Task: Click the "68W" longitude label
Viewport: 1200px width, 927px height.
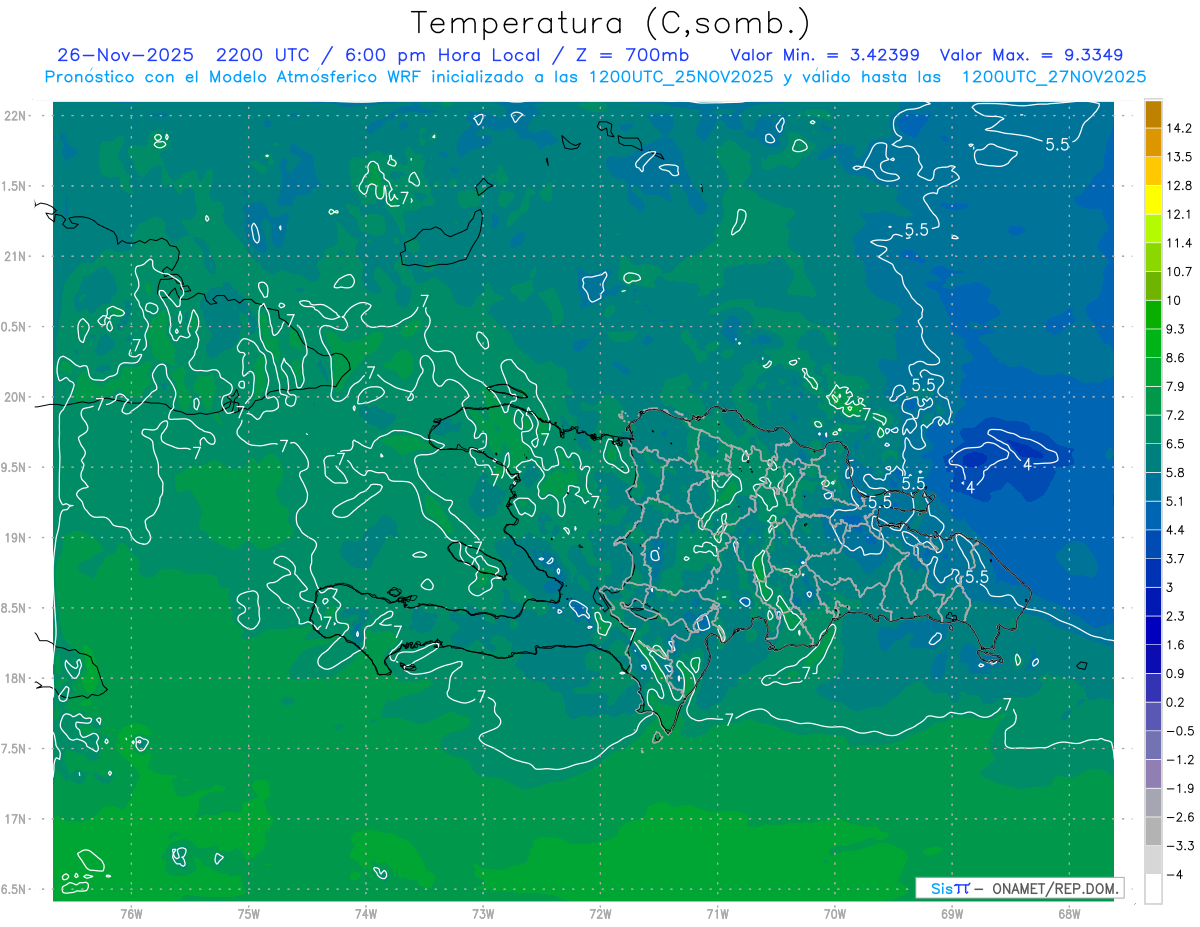Action: (1069, 914)
